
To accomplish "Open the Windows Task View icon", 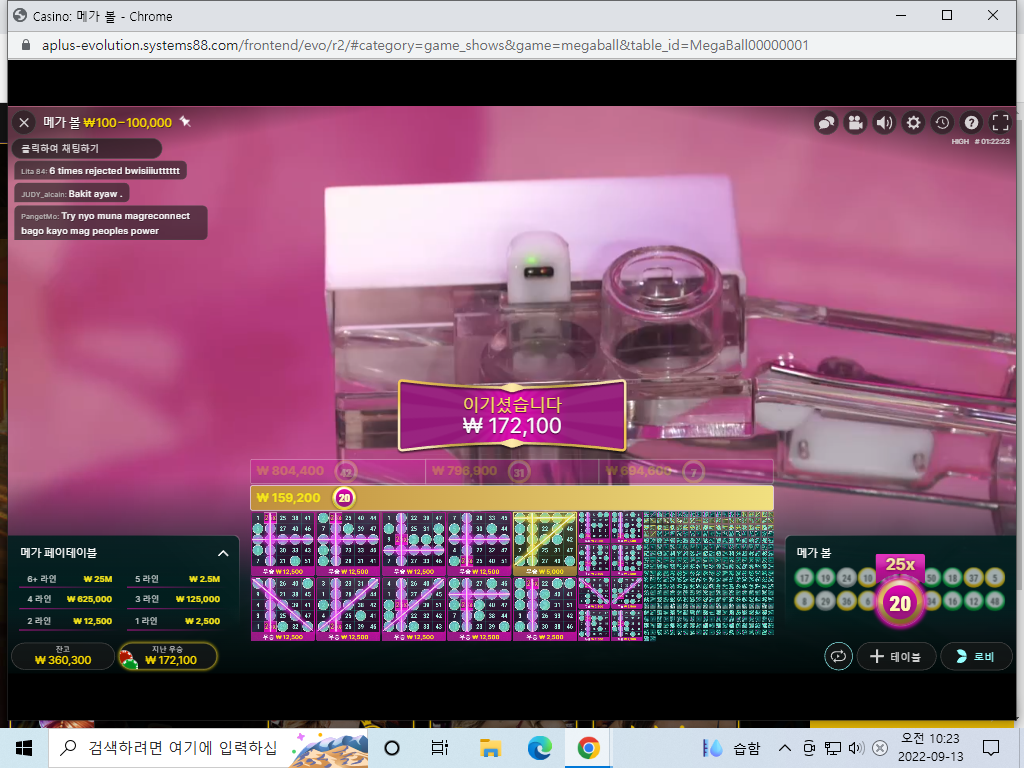I will tap(440, 748).
